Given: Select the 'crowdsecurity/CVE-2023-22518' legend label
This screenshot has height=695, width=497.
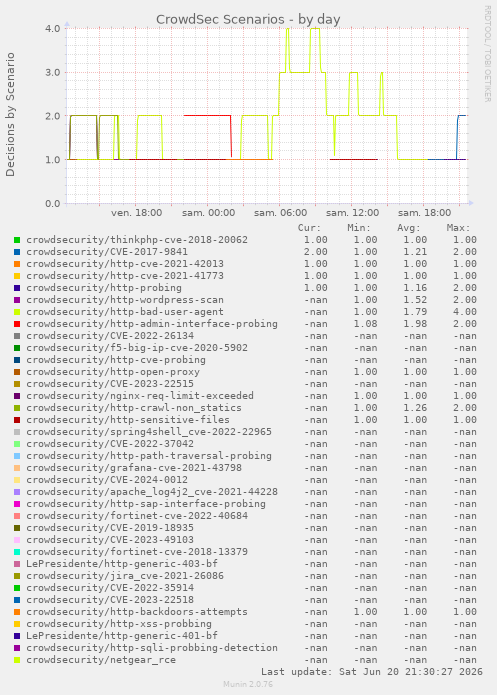Looking at the screenshot, I should 110,600.
